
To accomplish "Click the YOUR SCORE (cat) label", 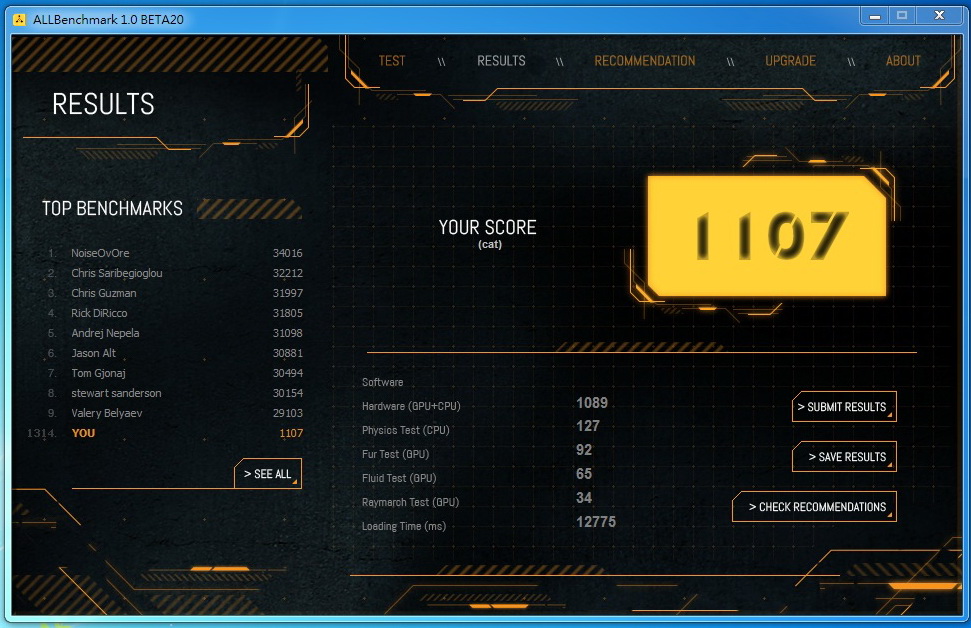I will point(488,233).
